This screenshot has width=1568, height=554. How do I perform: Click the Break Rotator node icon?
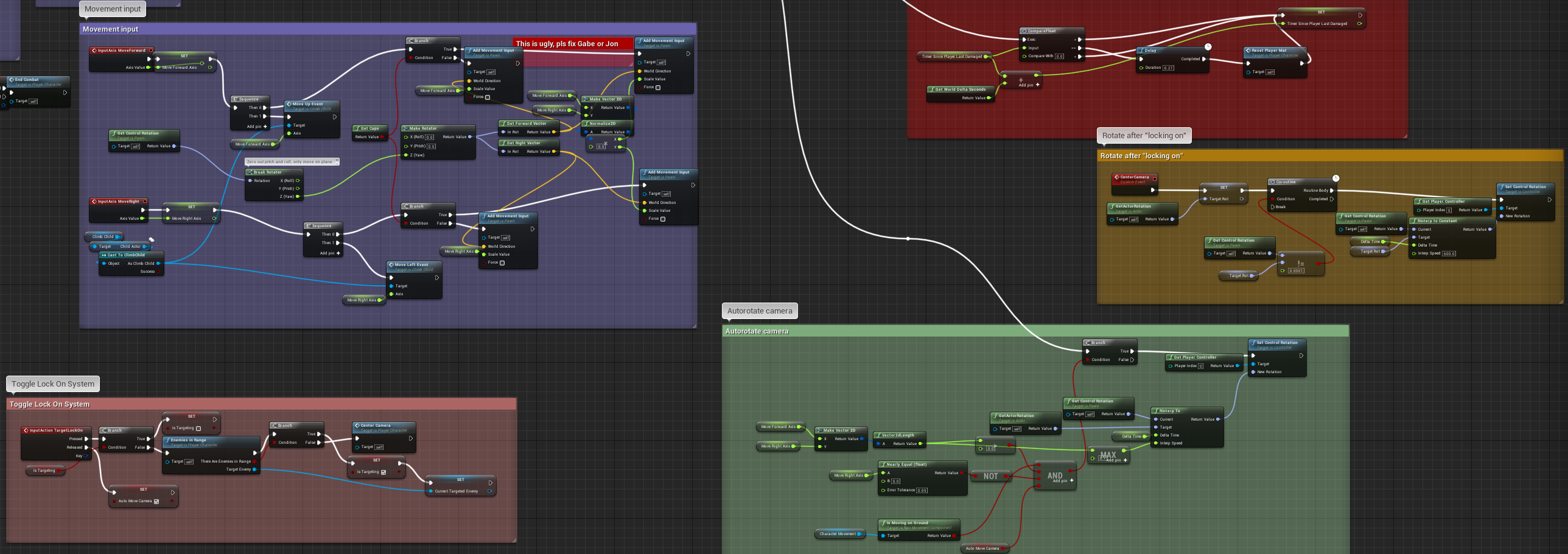(250, 172)
